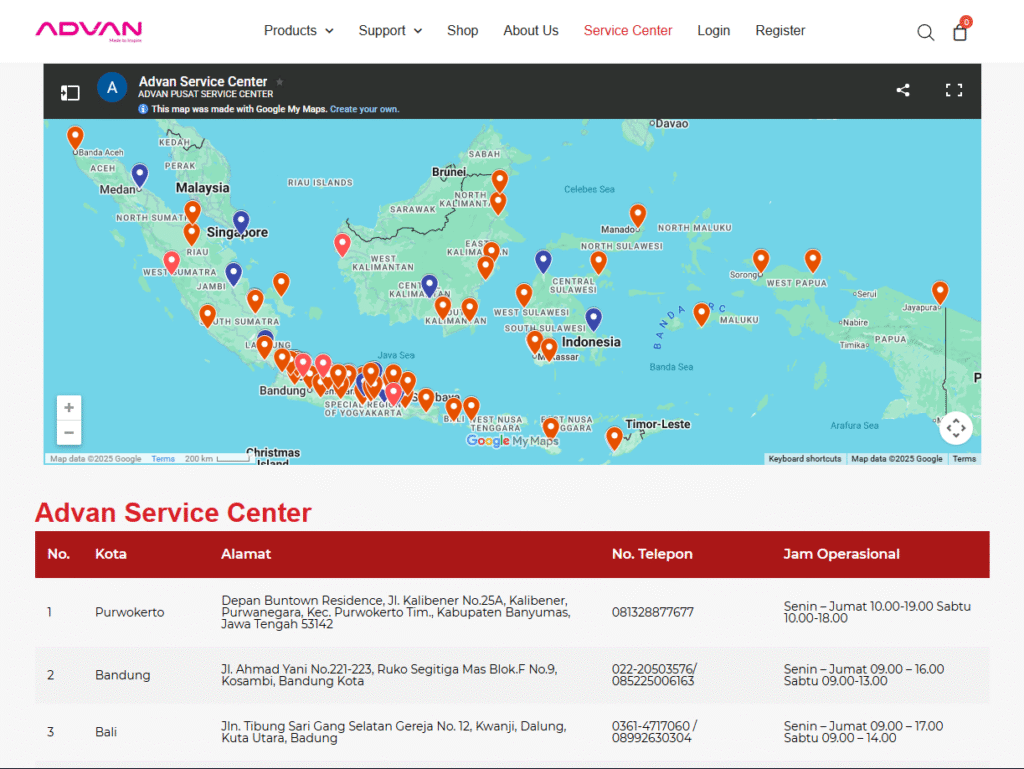Click the map camera pan control
The height and width of the screenshot is (769, 1024).
(x=956, y=428)
